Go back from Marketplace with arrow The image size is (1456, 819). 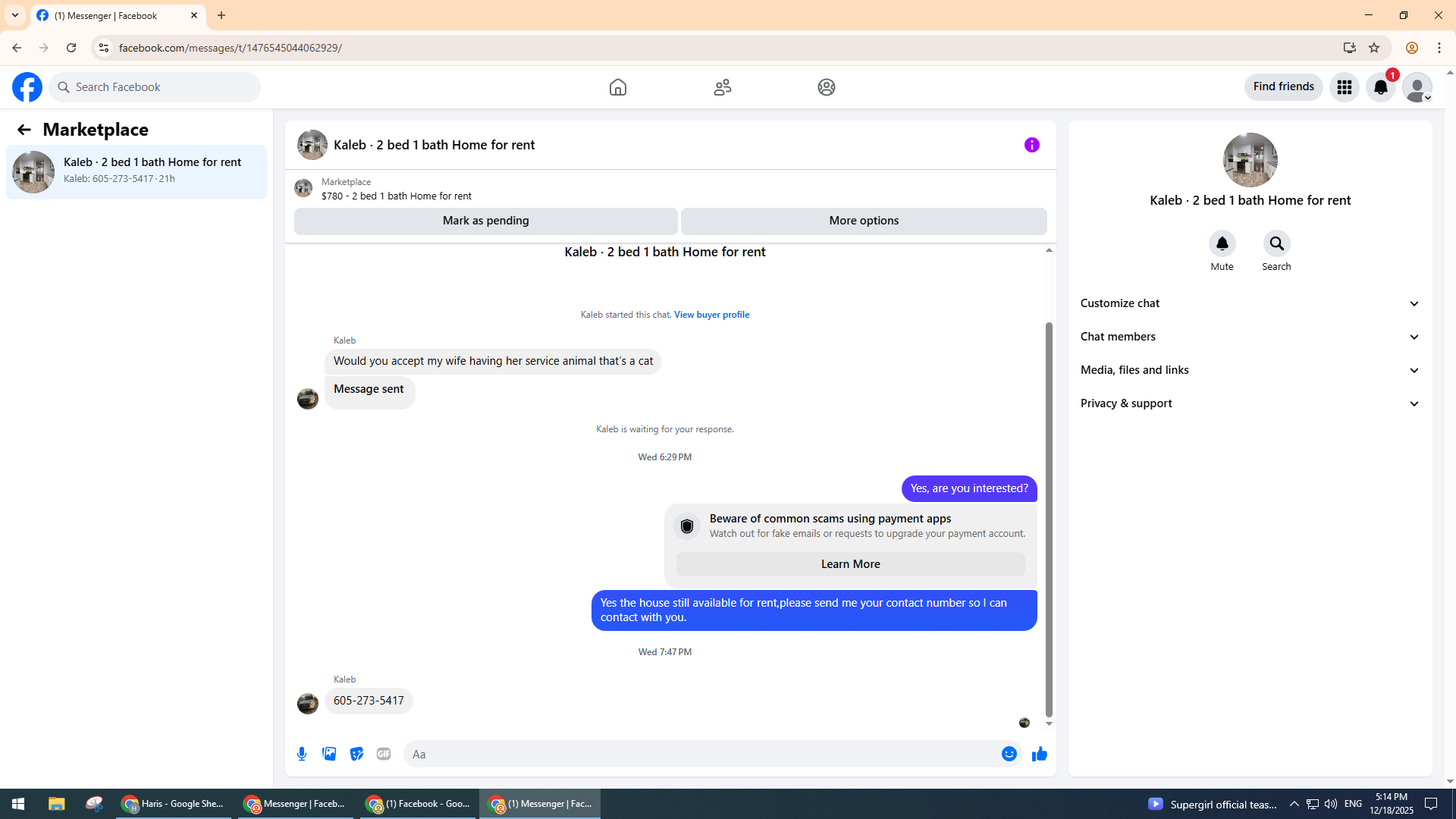click(24, 130)
